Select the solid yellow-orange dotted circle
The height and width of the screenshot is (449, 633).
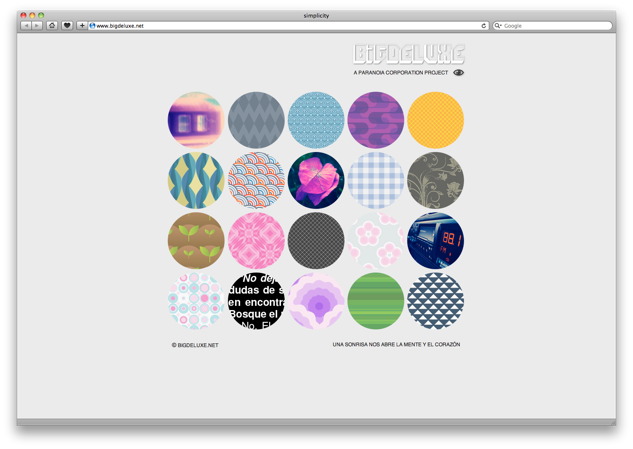pos(435,120)
